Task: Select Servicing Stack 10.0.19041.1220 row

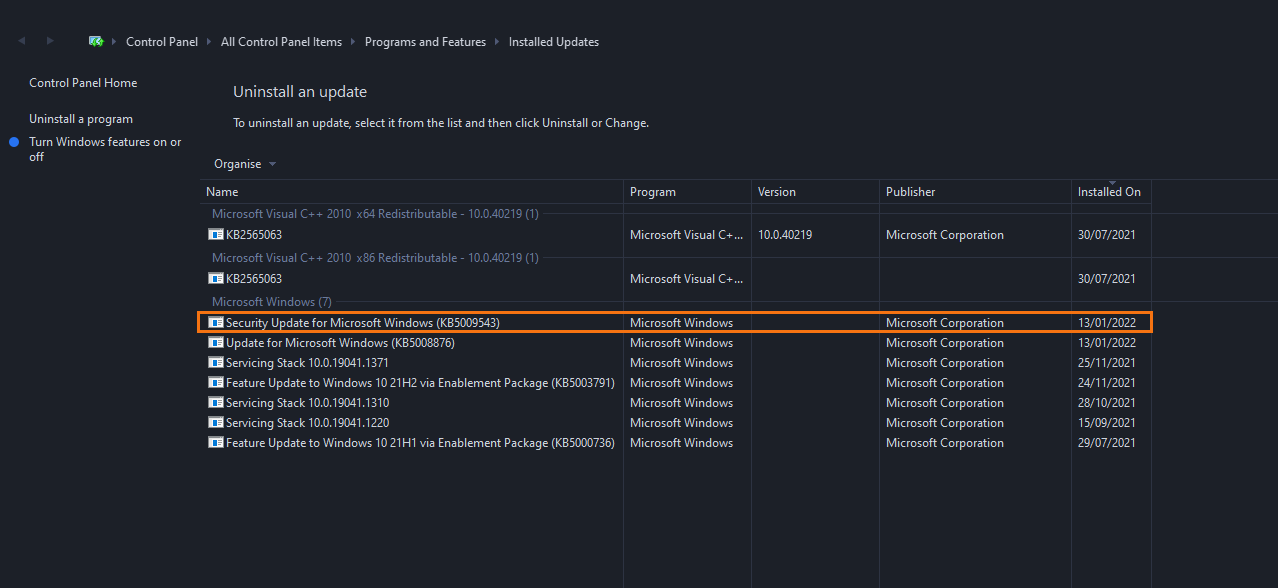Action: pyautogui.click(x=675, y=423)
